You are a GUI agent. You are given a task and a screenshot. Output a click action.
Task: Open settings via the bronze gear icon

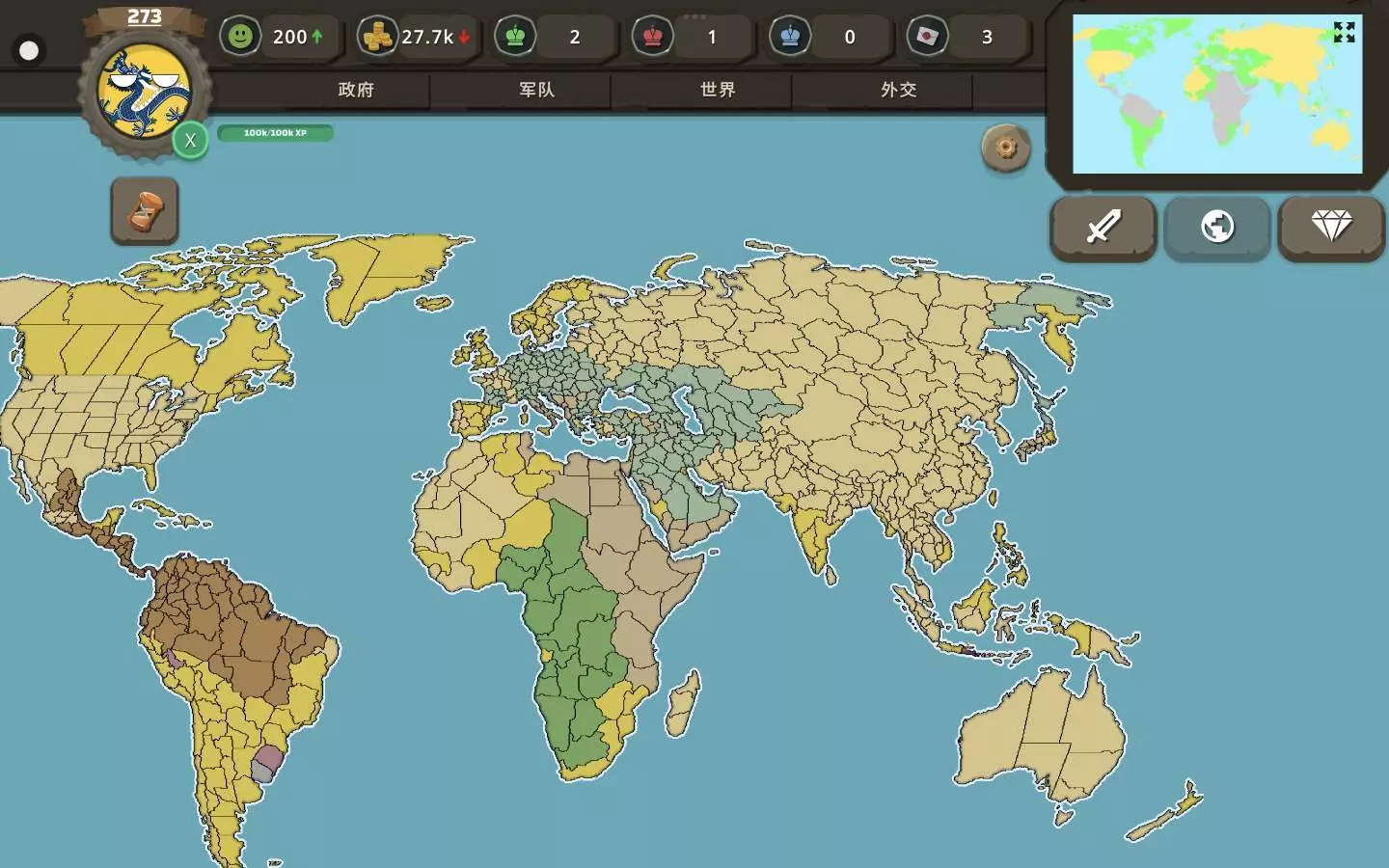pyautogui.click(x=1006, y=148)
